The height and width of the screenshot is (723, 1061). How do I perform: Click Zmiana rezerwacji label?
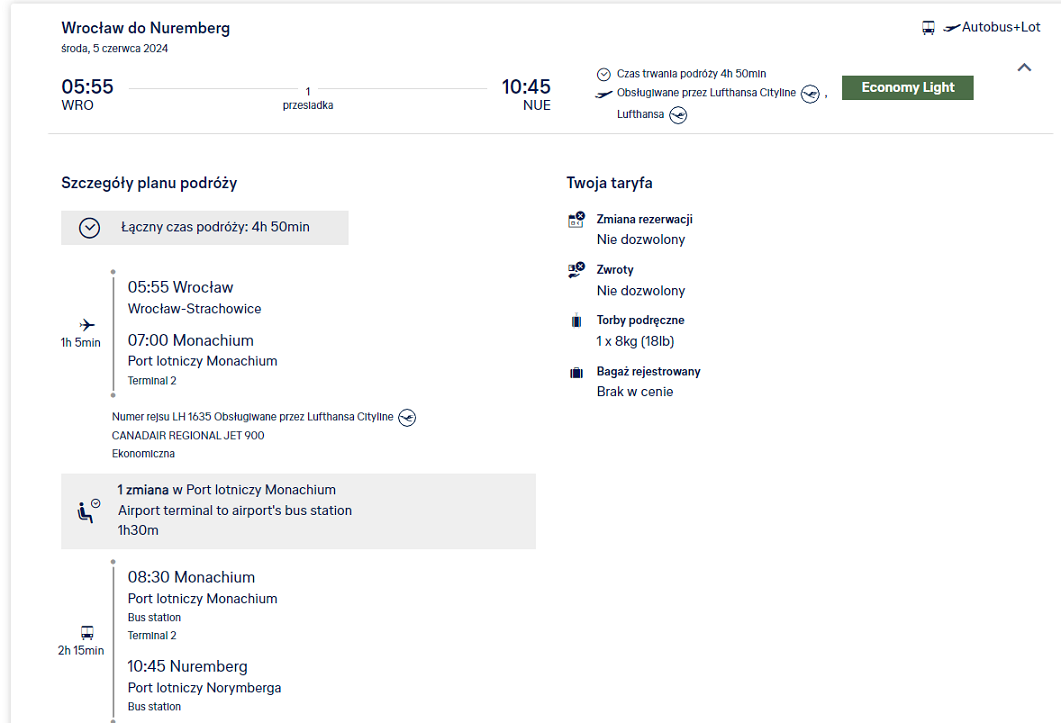tap(644, 219)
